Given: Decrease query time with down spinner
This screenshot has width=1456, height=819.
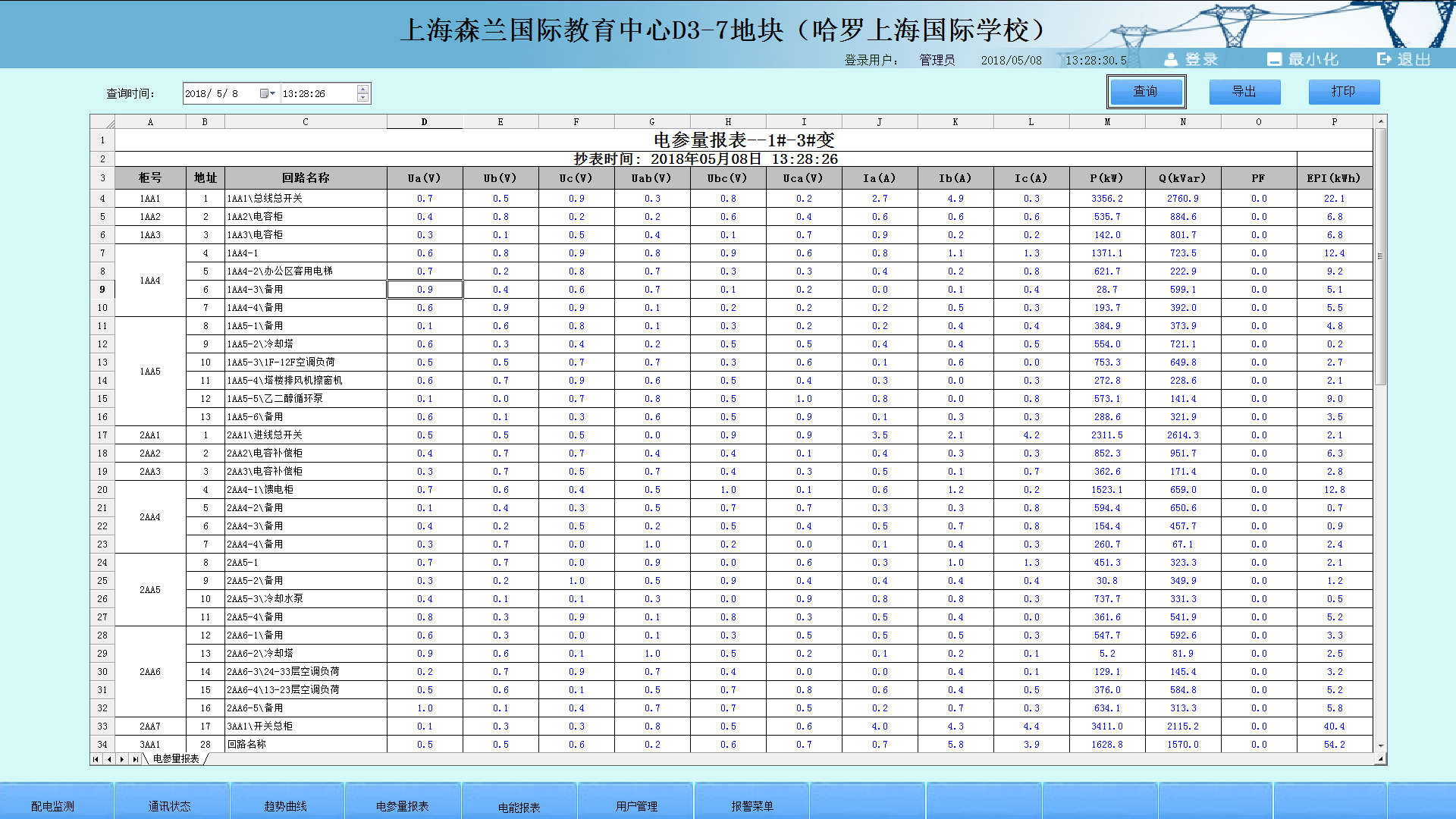Looking at the screenshot, I should [363, 98].
